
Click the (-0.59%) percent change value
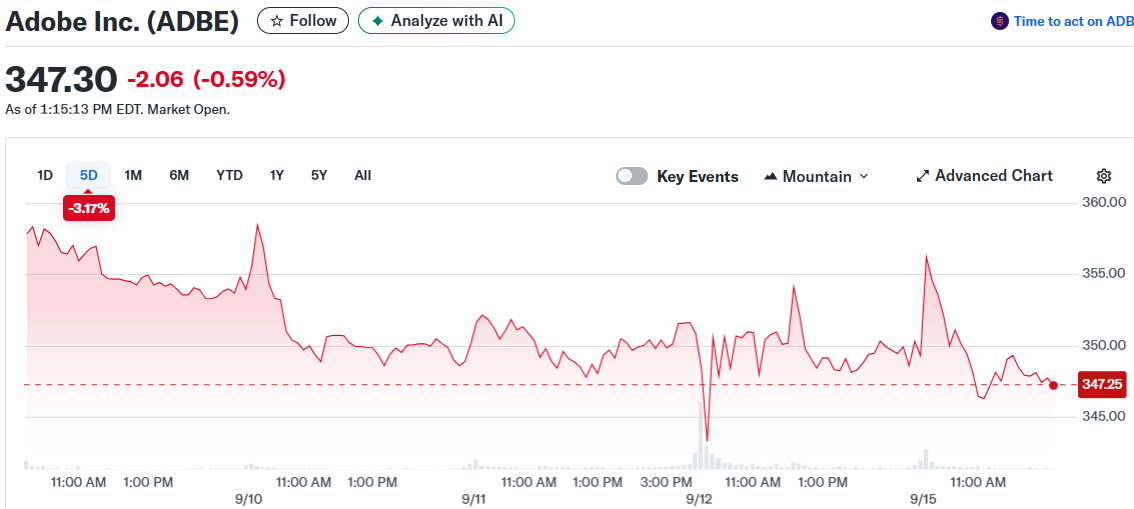(239, 80)
